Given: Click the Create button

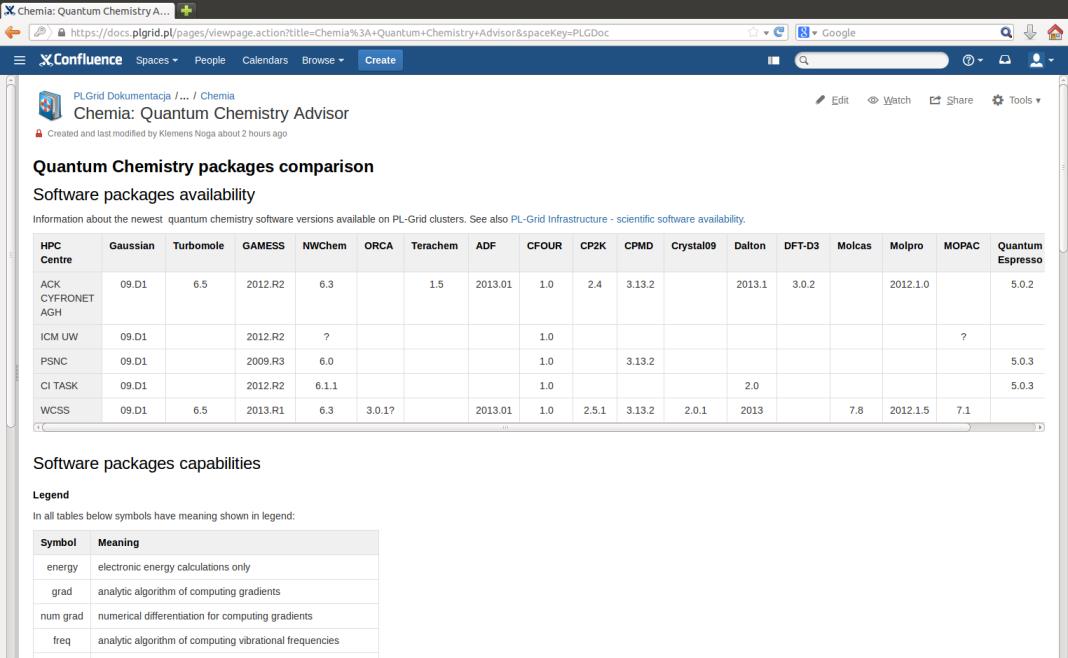Looking at the screenshot, I should (x=380, y=60).
